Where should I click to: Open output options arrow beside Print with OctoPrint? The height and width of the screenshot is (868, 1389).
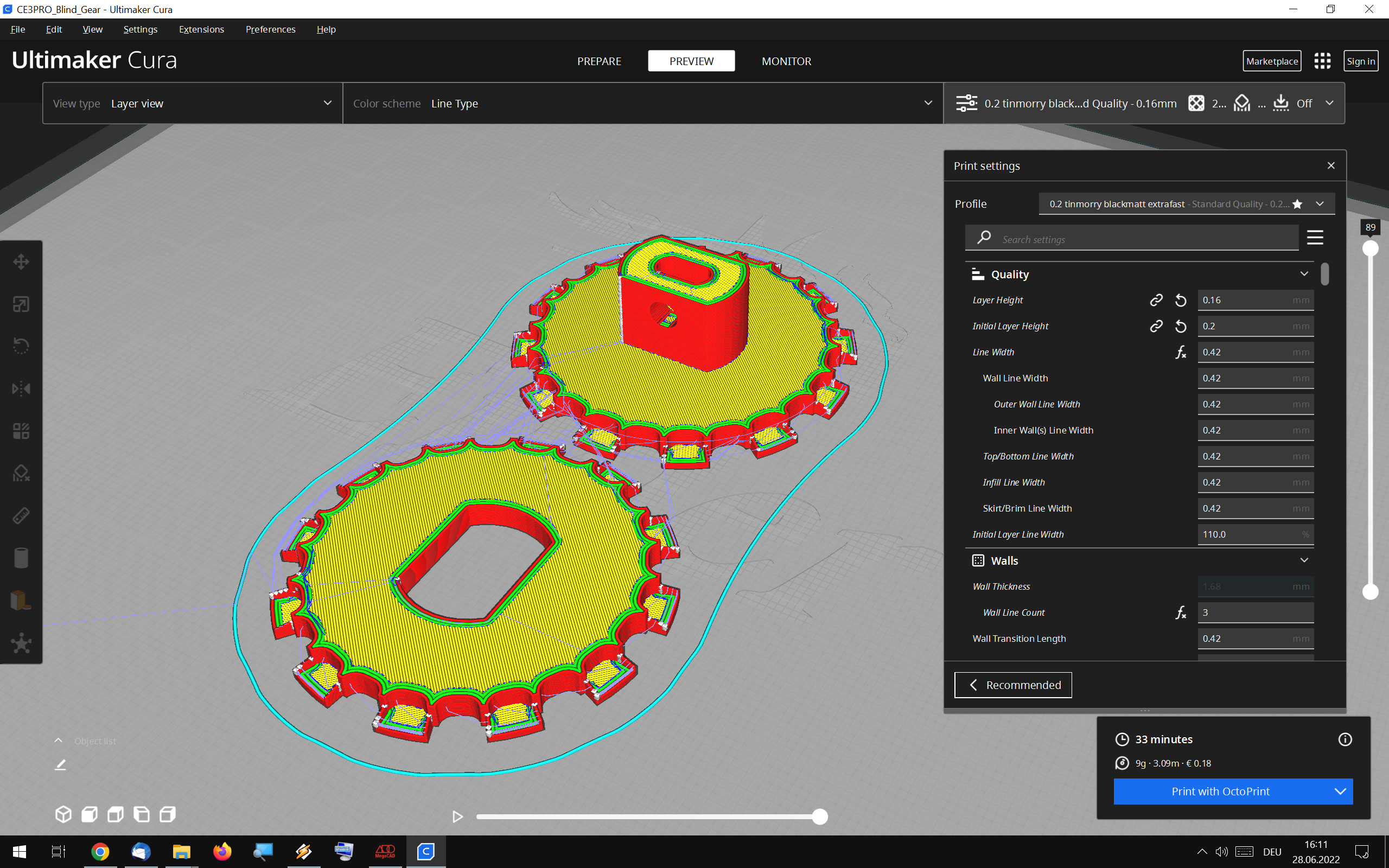(1340, 791)
